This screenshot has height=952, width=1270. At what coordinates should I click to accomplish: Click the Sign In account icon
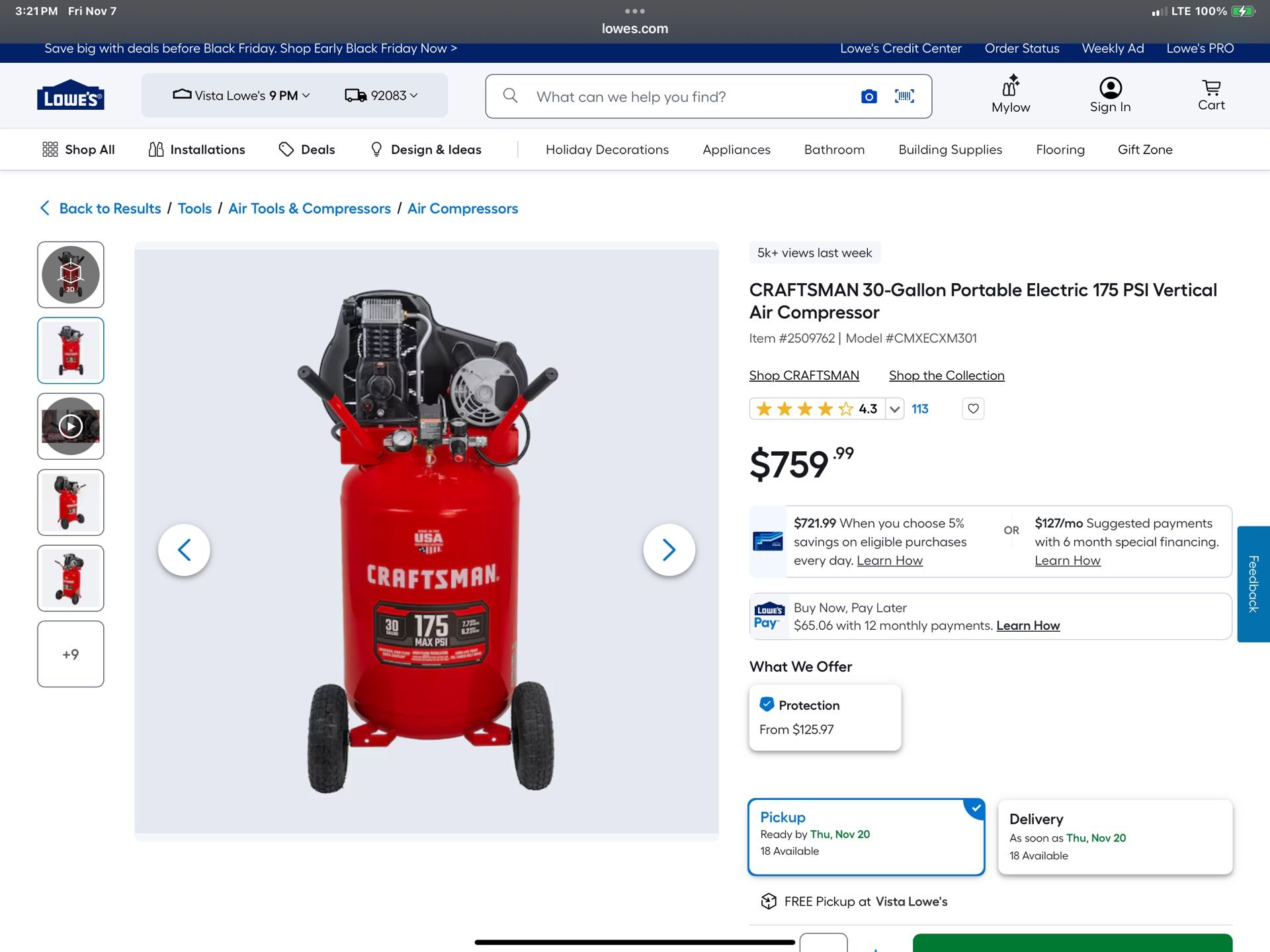click(1110, 95)
